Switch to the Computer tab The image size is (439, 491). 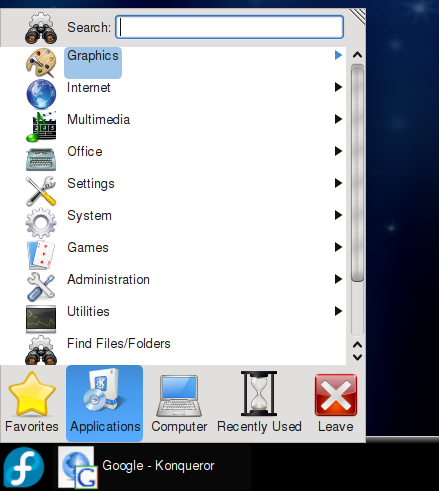pyautogui.click(x=179, y=403)
